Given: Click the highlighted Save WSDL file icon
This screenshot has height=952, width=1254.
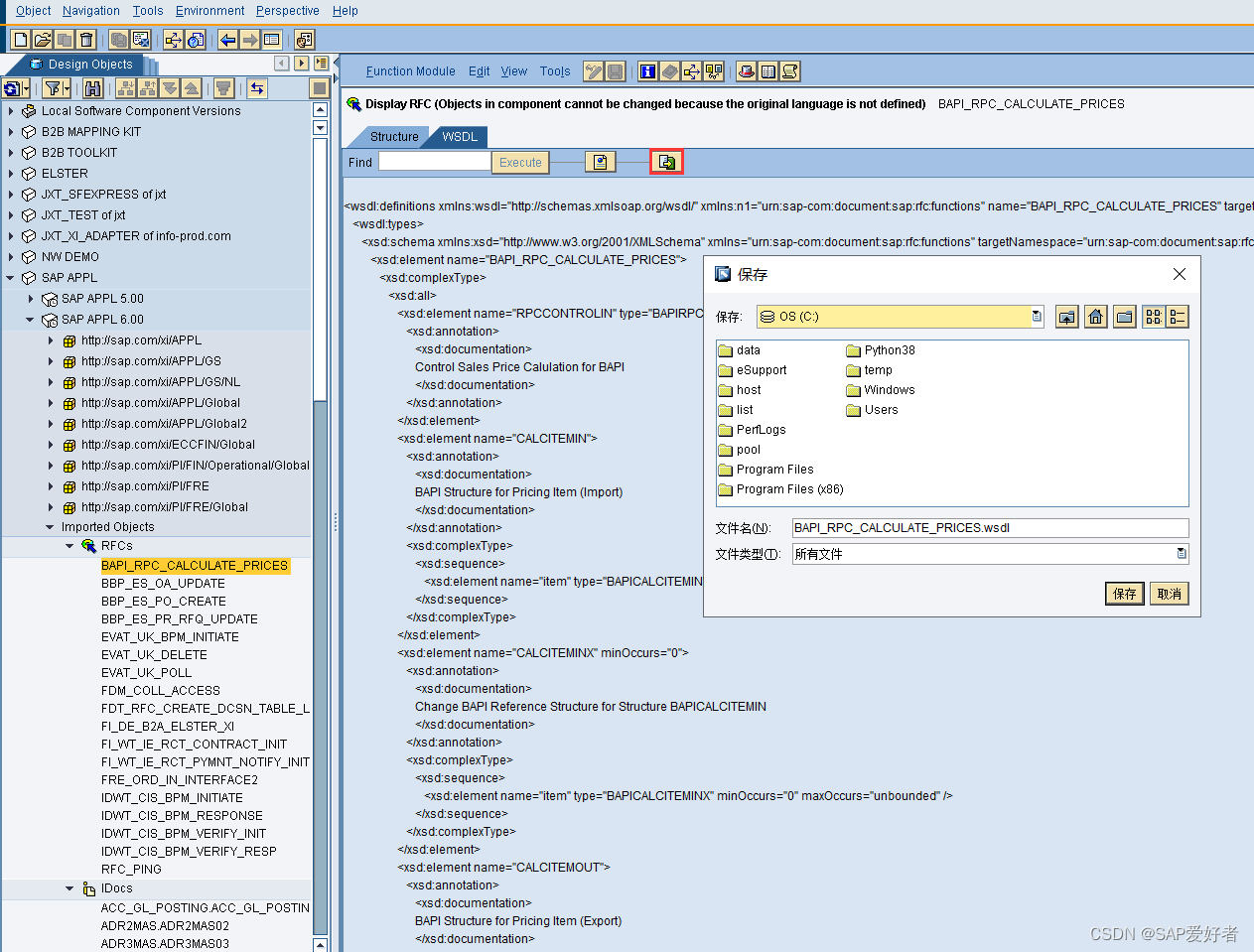Looking at the screenshot, I should point(666,161).
